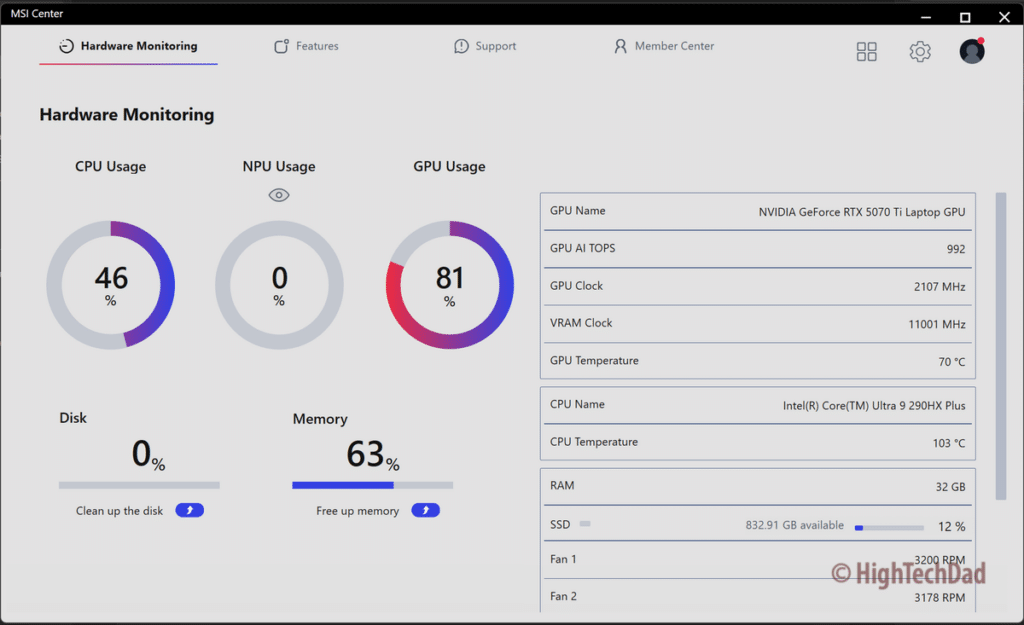Open the user profile avatar
Screen dimensions: 1024x625
coord(972,51)
